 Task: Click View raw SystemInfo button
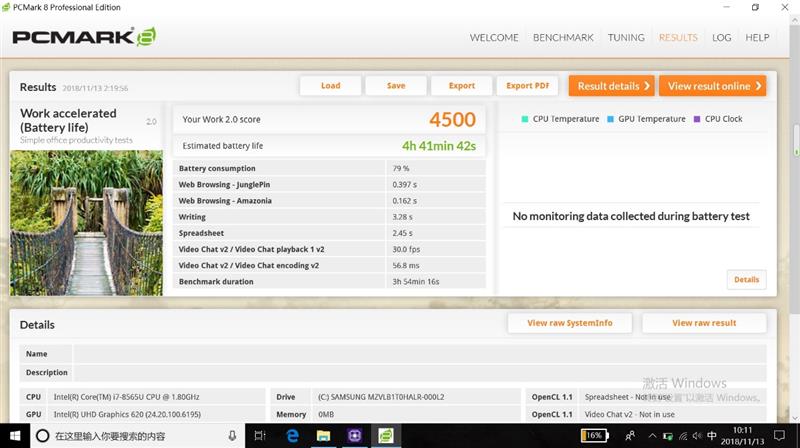(570, 323)
